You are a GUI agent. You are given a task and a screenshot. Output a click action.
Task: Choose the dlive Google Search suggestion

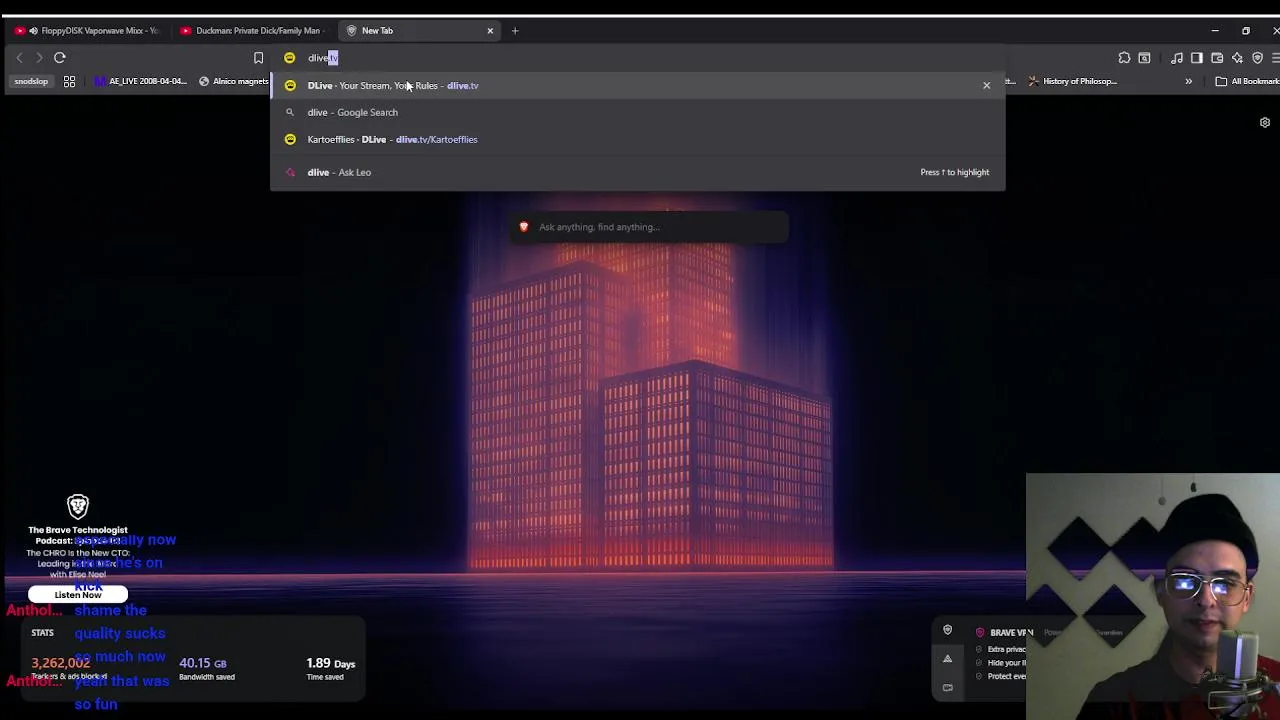point(637,112)
